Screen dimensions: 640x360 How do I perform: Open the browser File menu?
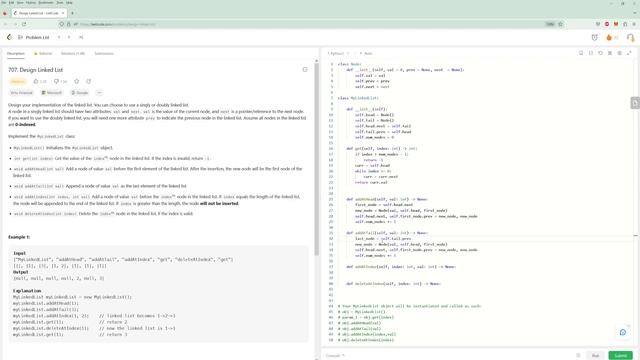click(x=4, y=2)
